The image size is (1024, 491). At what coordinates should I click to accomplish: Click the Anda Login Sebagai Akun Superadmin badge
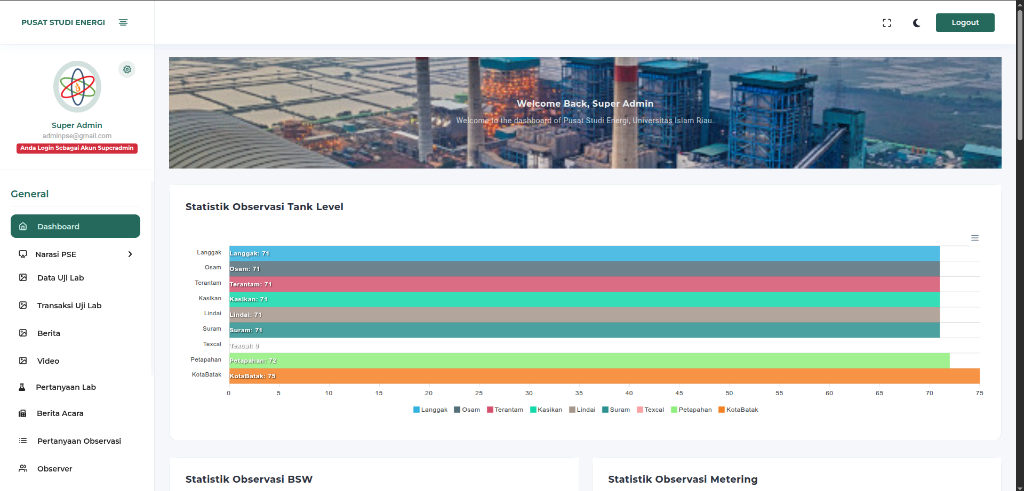pos(77,148)
